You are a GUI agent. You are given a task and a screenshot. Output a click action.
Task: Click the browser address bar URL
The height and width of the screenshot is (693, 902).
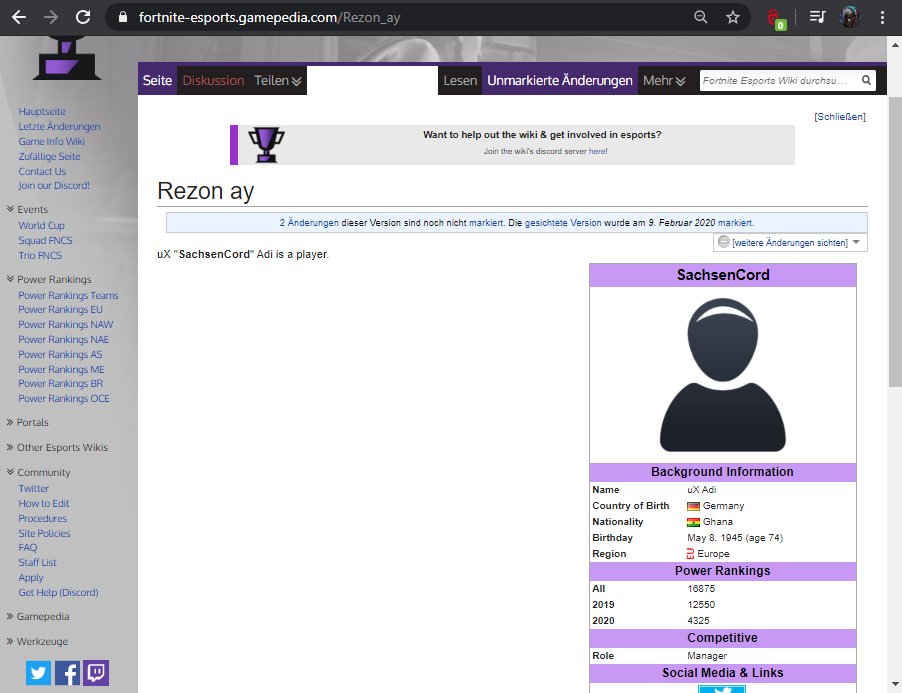tap(269, 17)
